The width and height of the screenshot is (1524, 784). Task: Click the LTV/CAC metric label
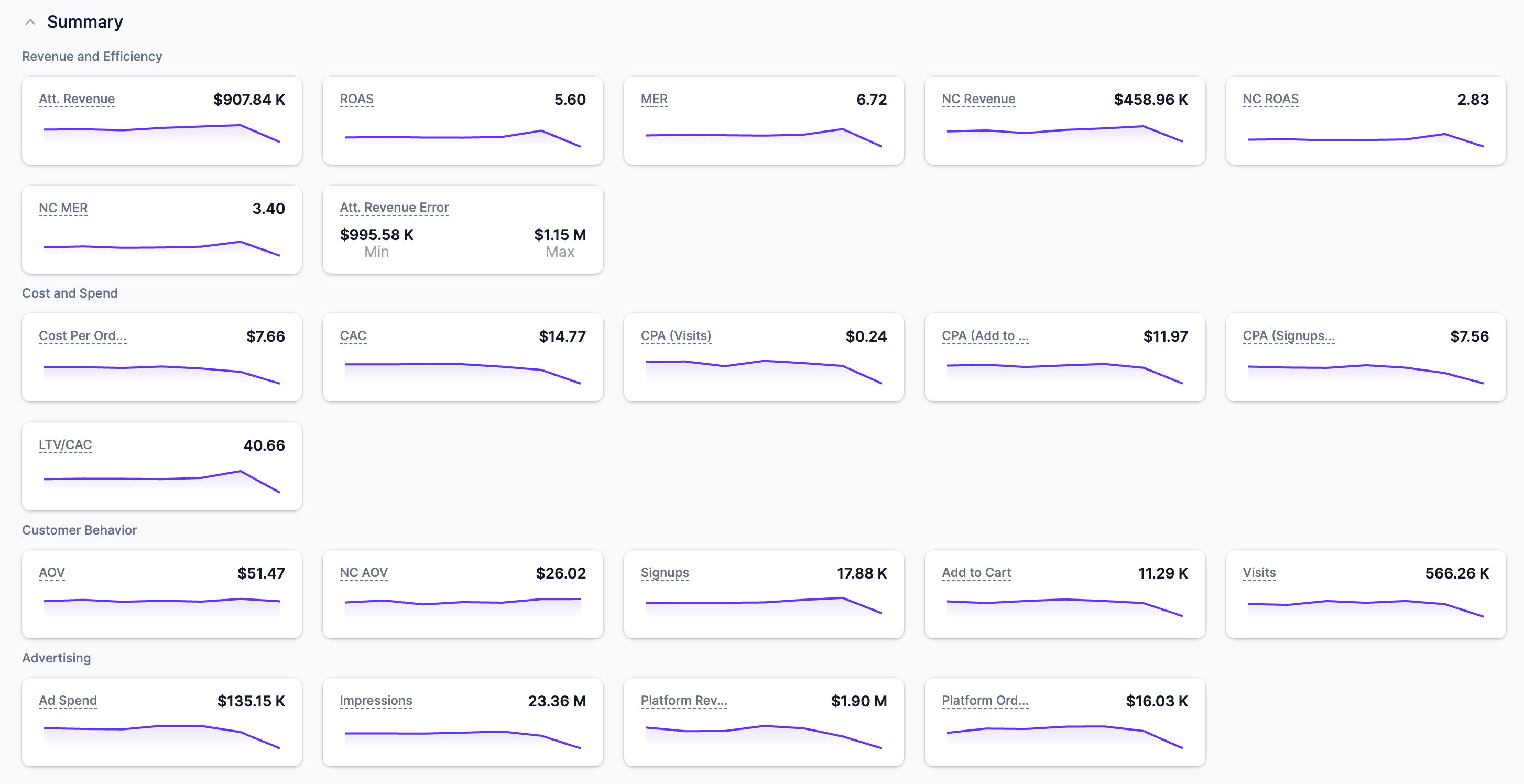pyautogui.click(x=65, y=444)
